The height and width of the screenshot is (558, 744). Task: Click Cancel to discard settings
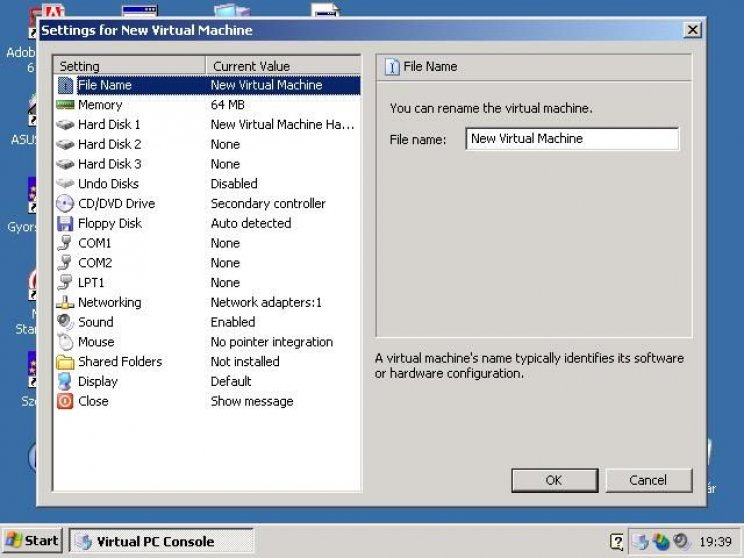pyautogui.click(x=649, y=481)
